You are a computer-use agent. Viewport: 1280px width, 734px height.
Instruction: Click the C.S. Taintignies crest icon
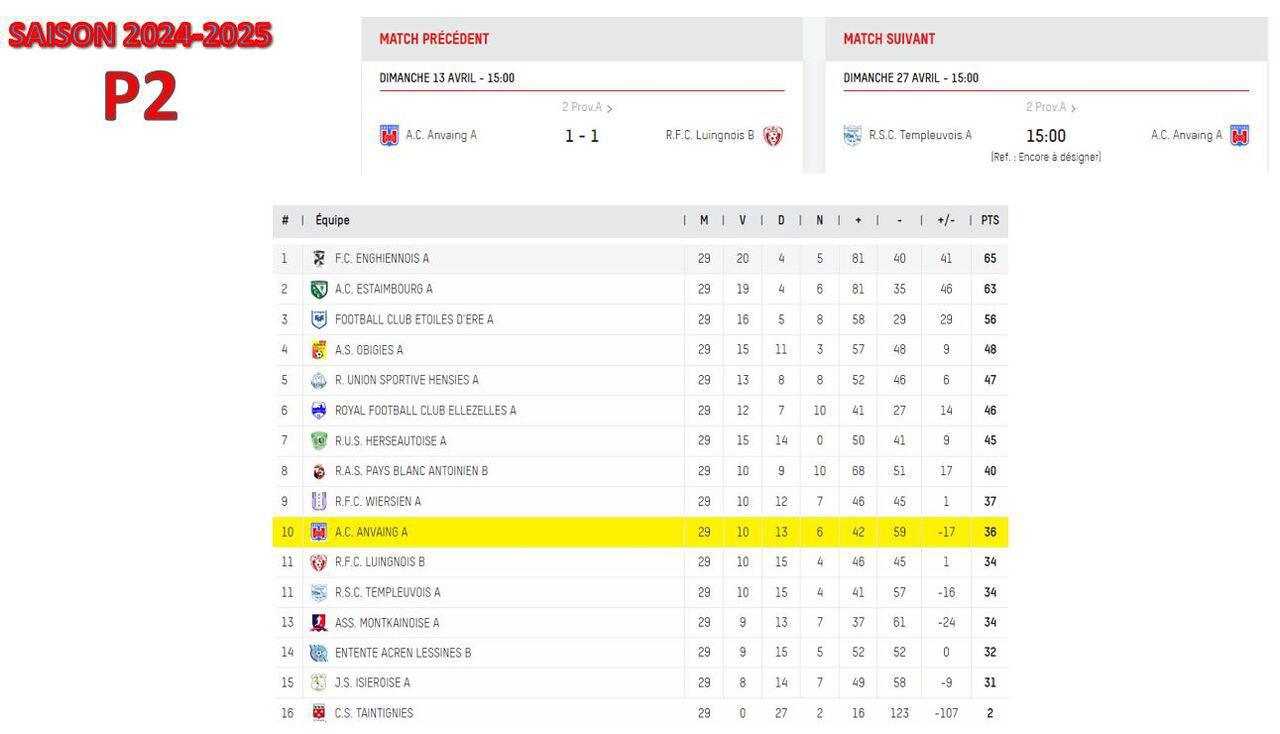pyautogui.click(x=319, y=713)
